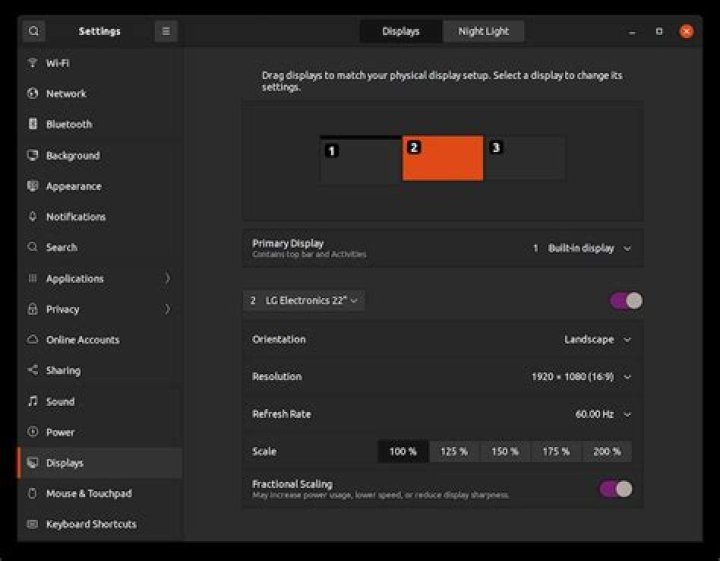Image resolution: width=720 pixels, height=561 pixels.
Task: Set scale to 100 %
Action: tap(403, 451)
